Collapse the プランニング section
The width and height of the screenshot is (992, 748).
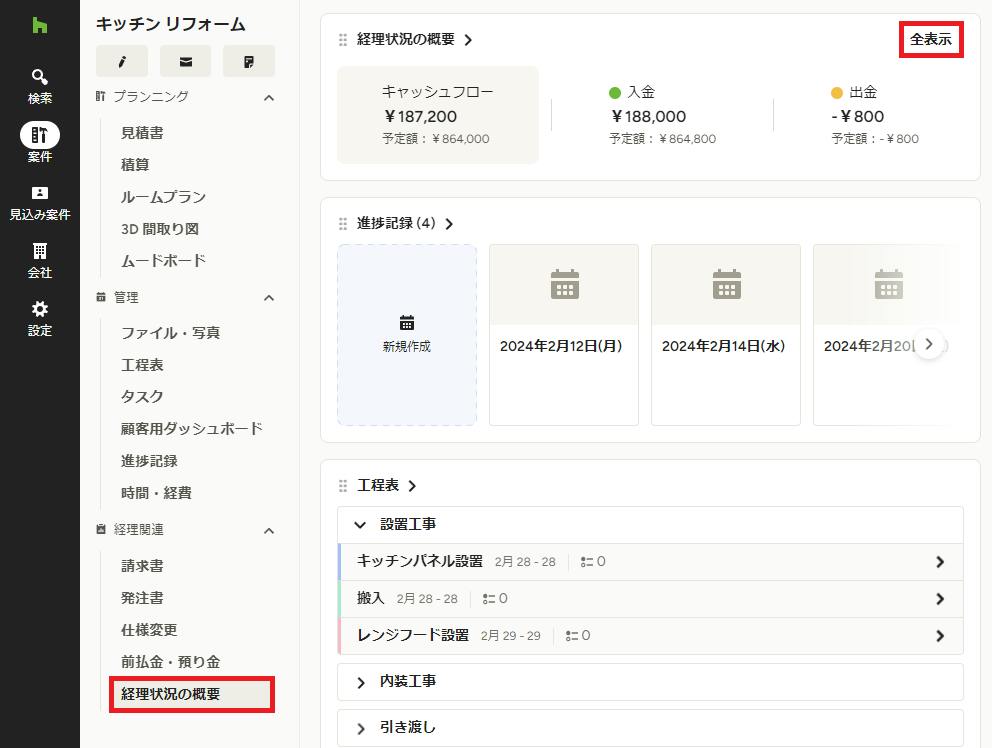(269, 97)
